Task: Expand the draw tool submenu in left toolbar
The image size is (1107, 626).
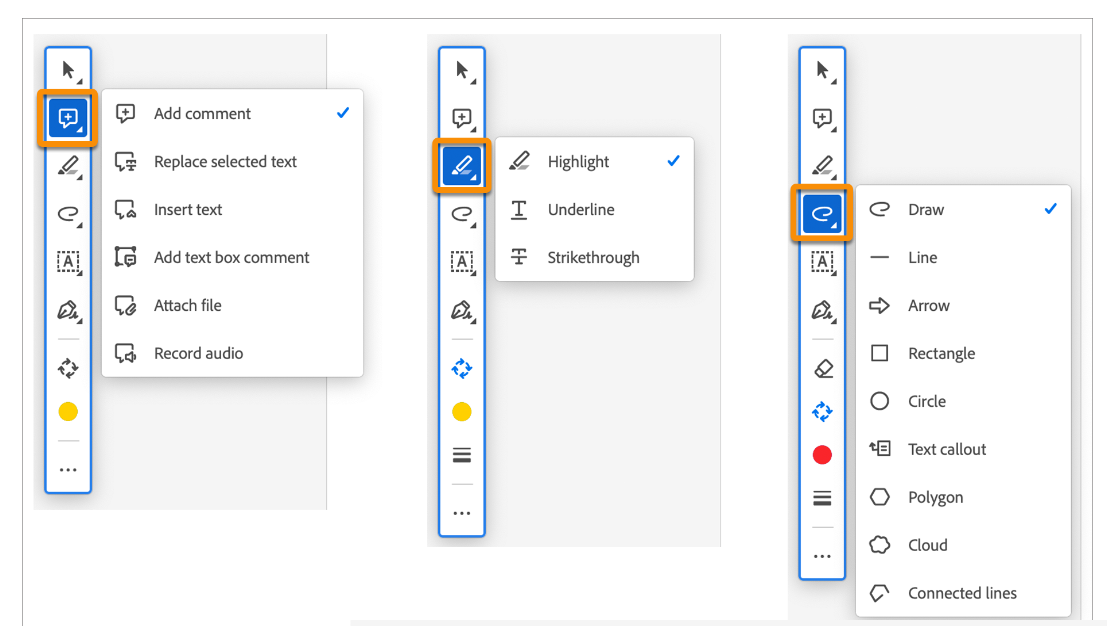Action: coord(68,213)
